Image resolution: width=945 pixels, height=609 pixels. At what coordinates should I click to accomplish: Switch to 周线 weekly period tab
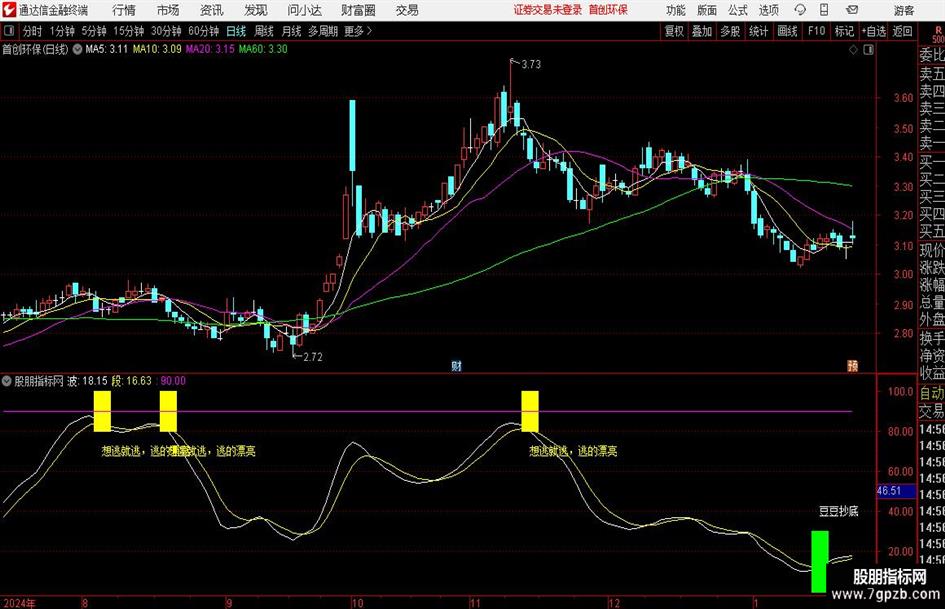click(x=264, y=31)
